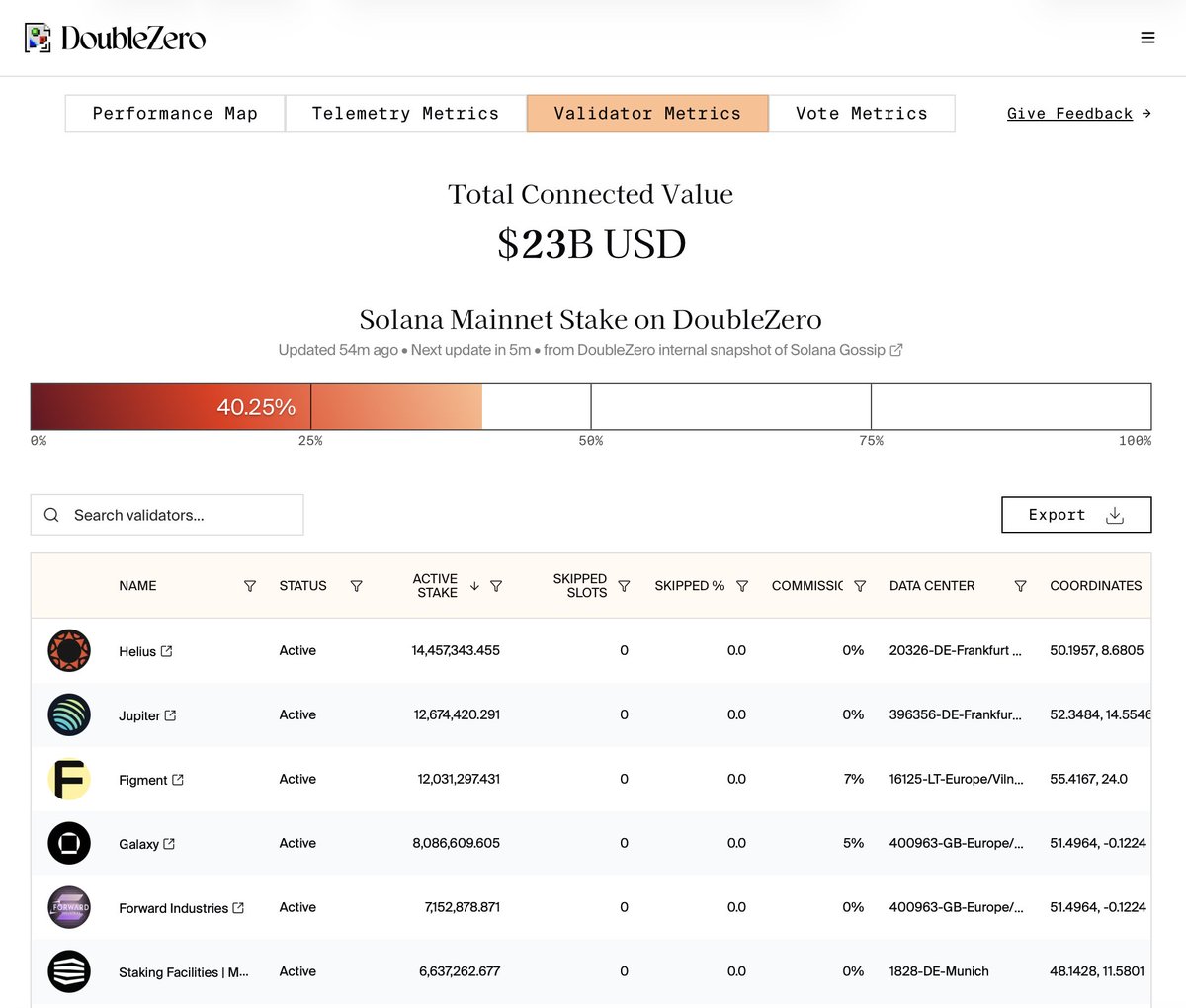Image resolution: width=1186 pixels, height=1008 pixels.
Task: Click the $23B USD total value
Action: coord(591,244)
